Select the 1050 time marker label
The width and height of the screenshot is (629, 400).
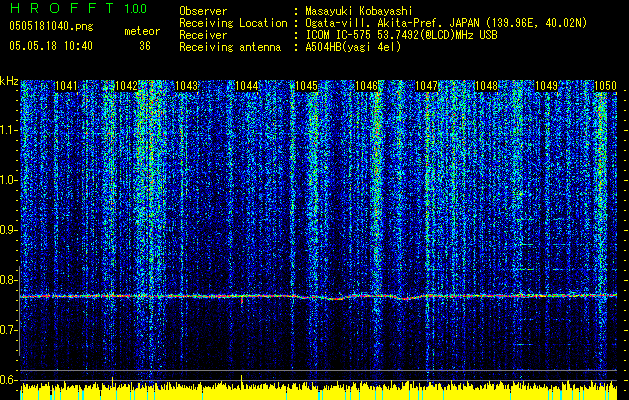[605, 86]
